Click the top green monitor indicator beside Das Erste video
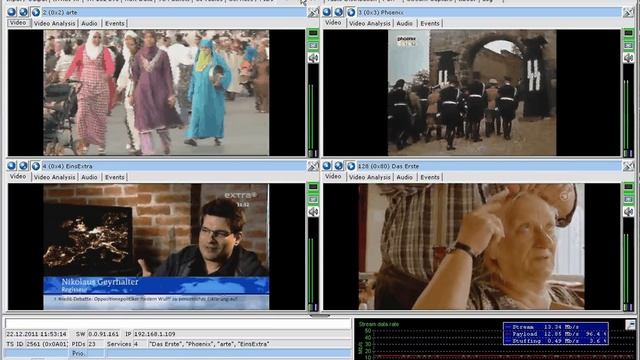 point(628,187)
